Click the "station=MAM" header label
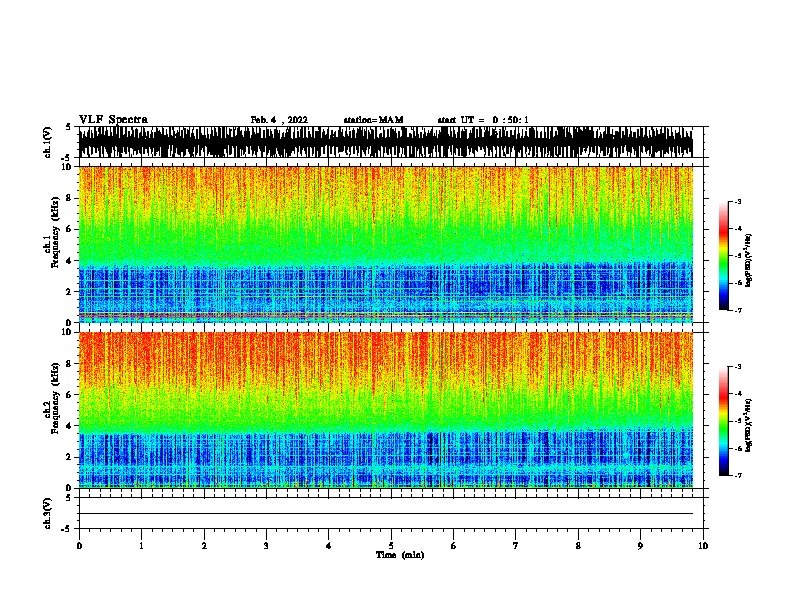792x612 pixels. (373, 120)
